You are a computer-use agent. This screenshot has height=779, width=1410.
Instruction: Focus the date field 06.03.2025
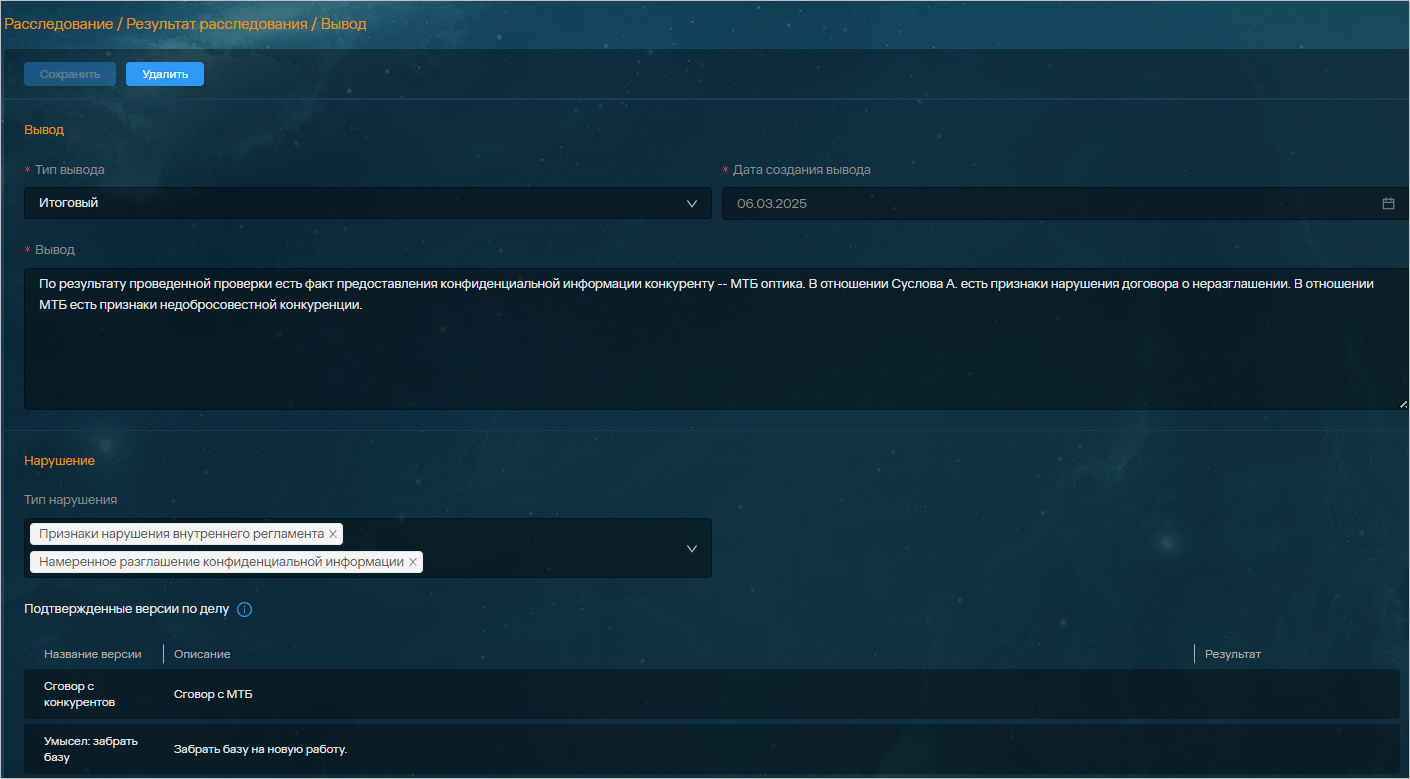tap(1066, 203)
